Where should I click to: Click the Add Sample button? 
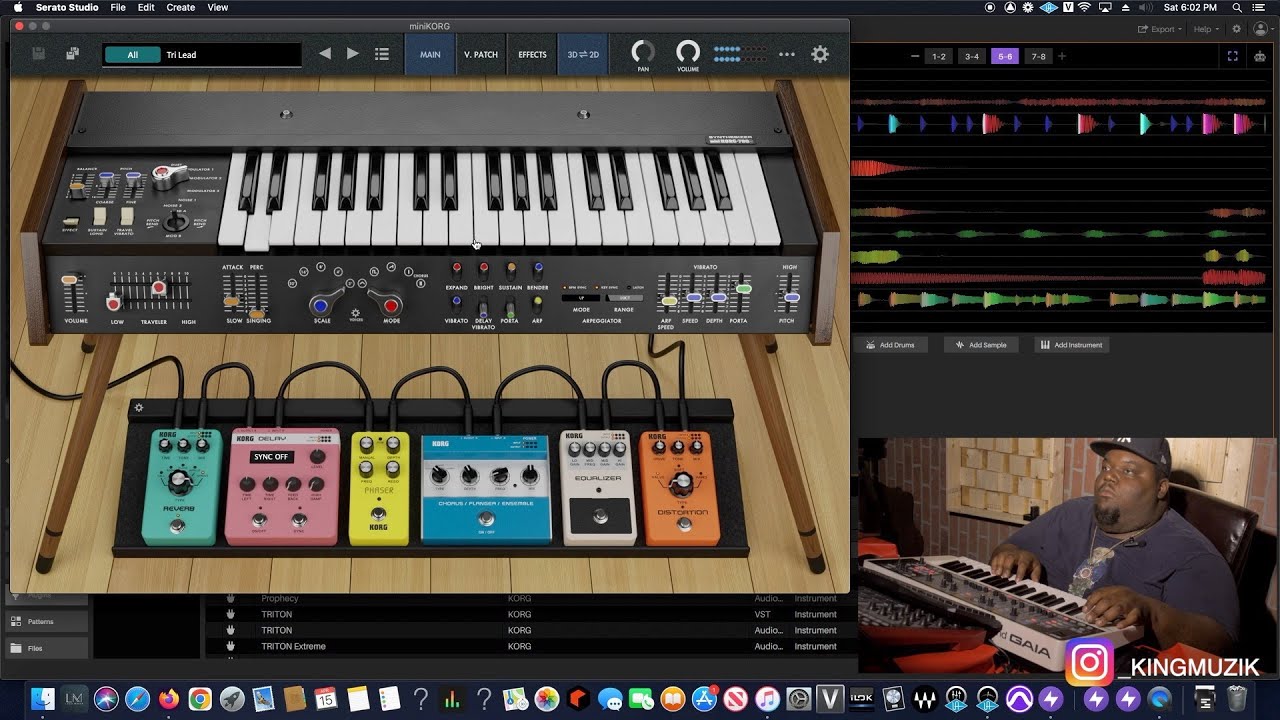pos(981,345)
